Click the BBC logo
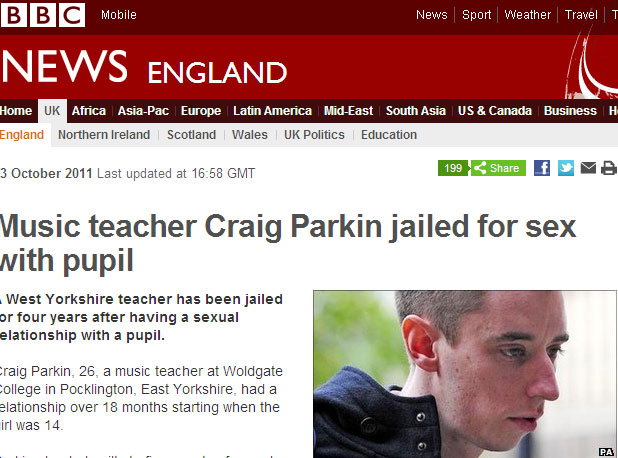Image resolution: width=618 pixels, height=458 pixels. [43, 15]
